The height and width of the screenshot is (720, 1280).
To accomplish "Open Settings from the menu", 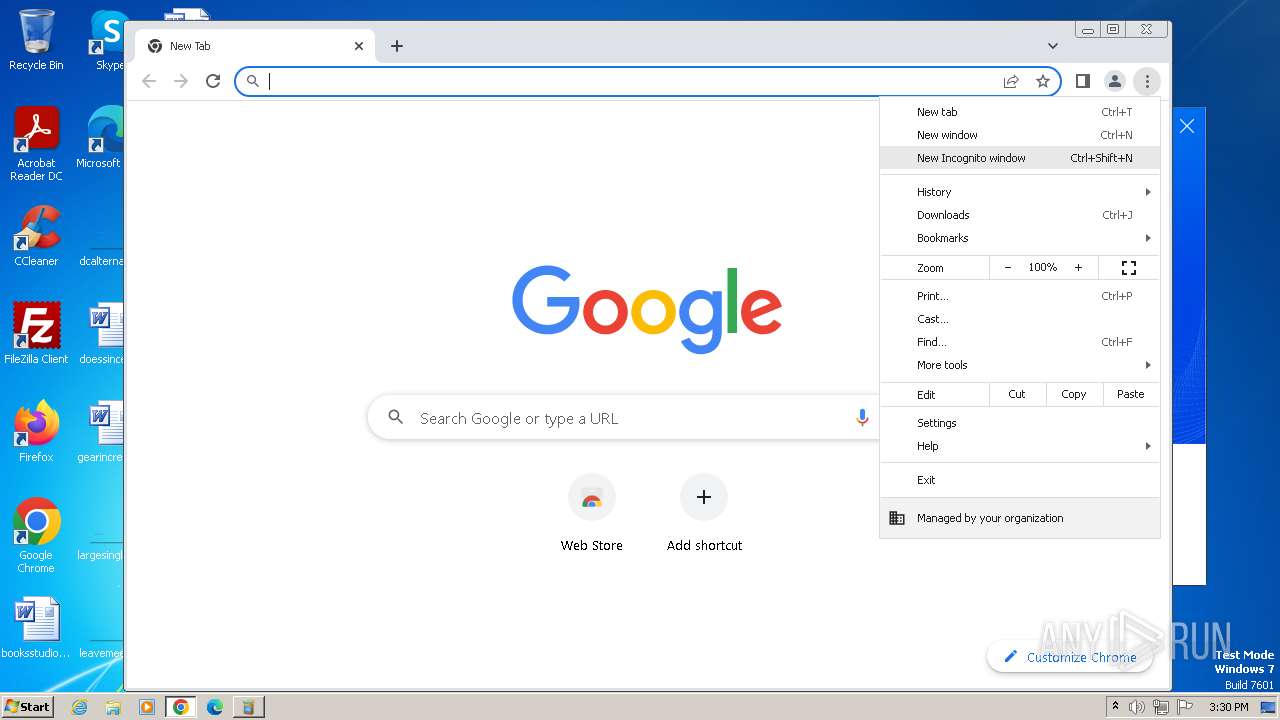I will (1020, 423).
